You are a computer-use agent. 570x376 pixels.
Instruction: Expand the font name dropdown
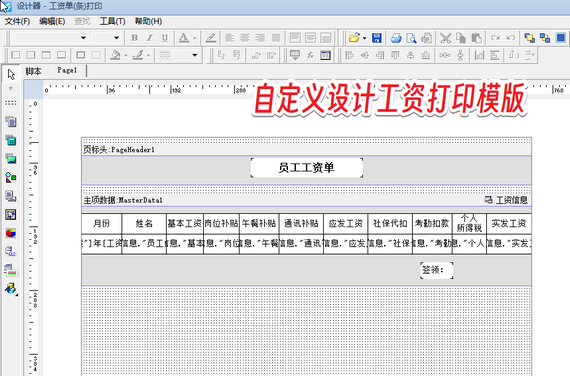point(83,38)
